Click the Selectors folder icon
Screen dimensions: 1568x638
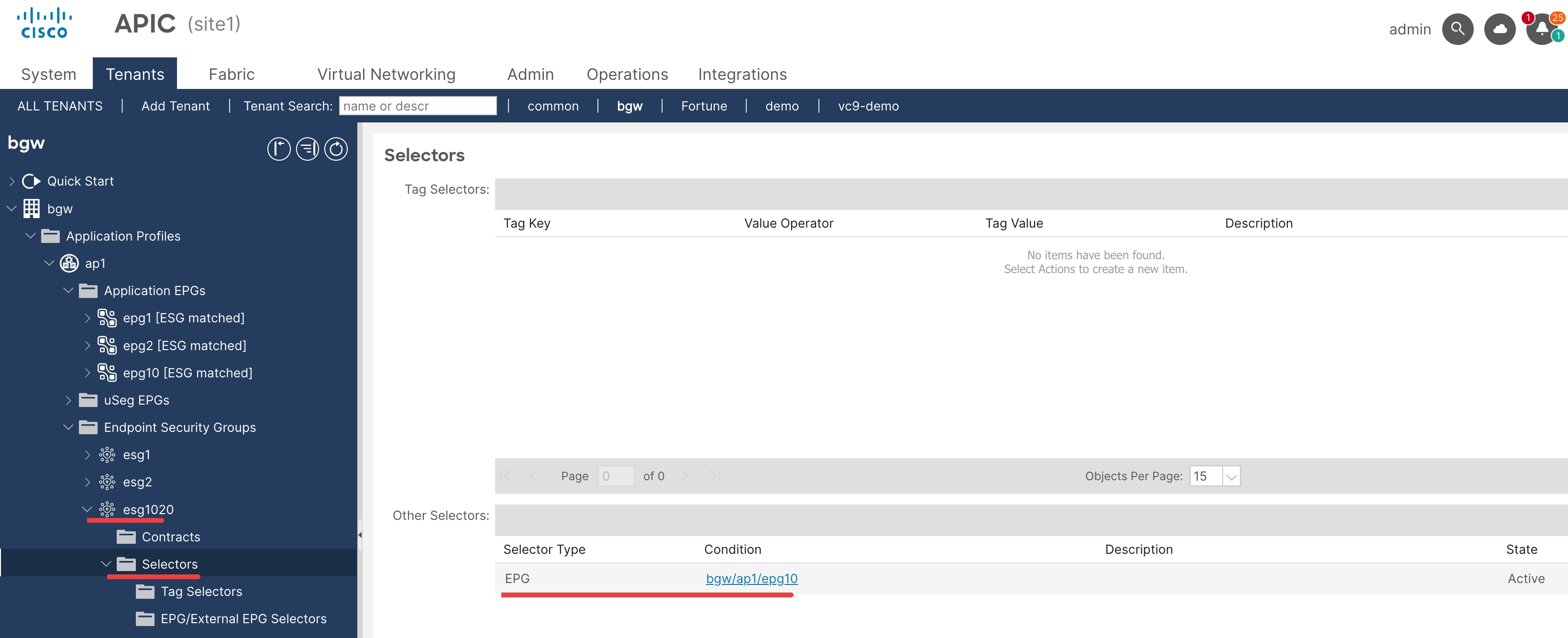(126, 564)
